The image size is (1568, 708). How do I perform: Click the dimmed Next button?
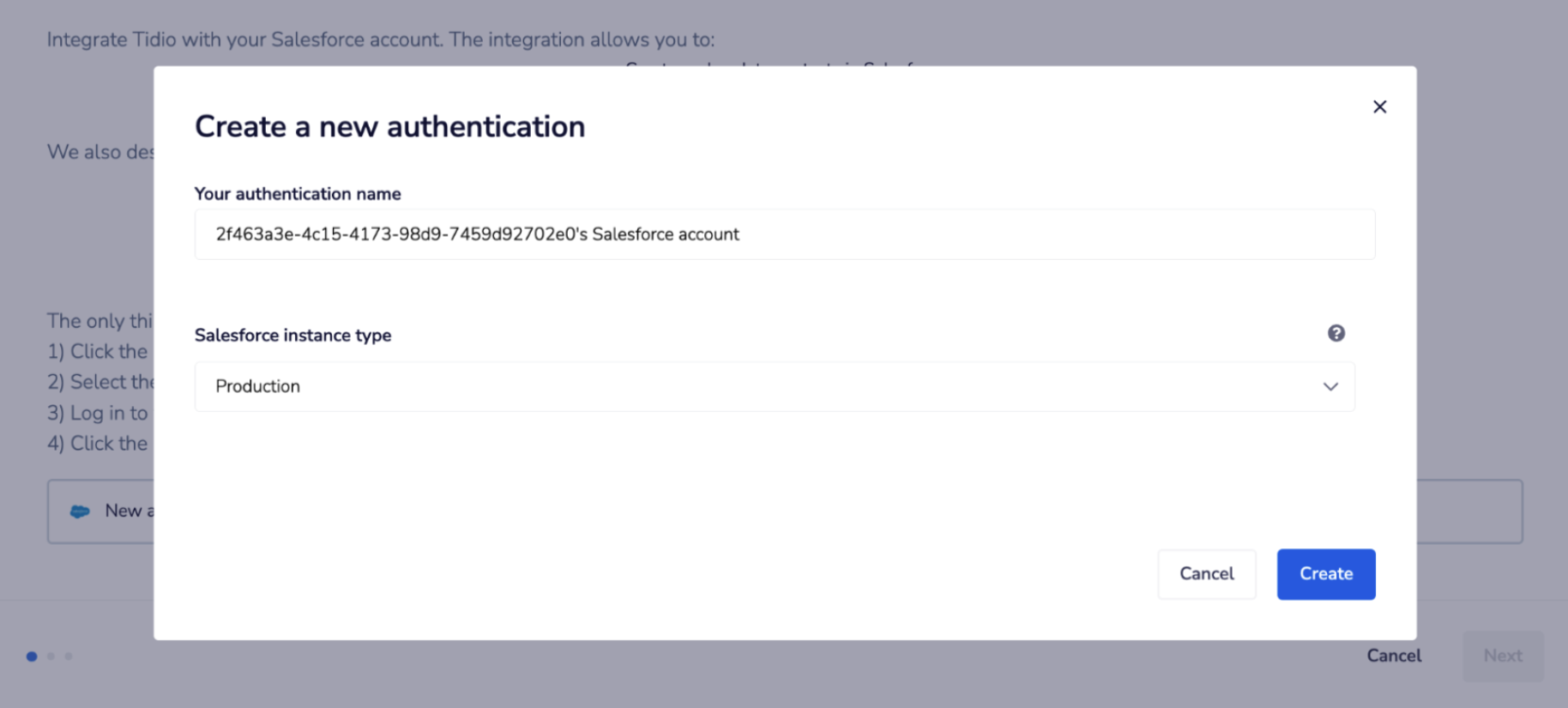point(1503,656)
